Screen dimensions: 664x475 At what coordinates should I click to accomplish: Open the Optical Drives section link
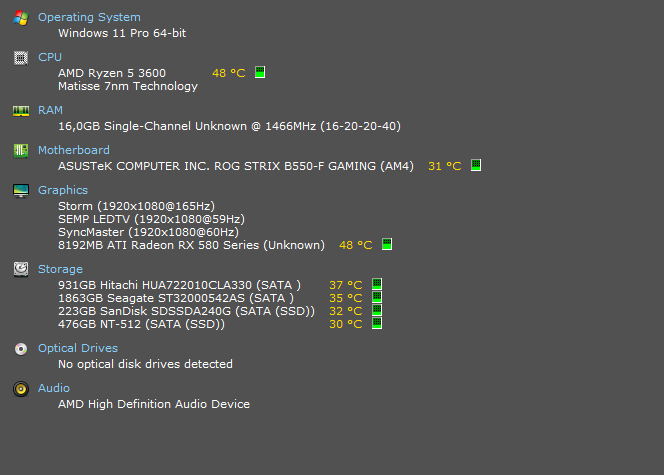[78, 348]
